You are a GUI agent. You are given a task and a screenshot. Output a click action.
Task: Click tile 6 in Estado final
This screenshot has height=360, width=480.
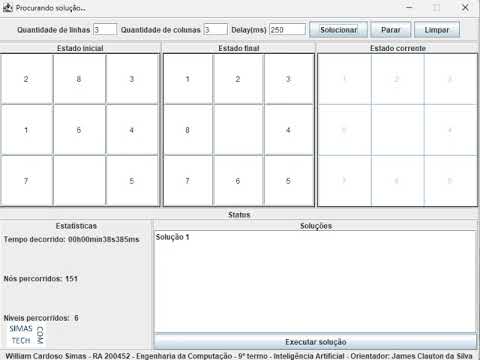pos(238,181)
